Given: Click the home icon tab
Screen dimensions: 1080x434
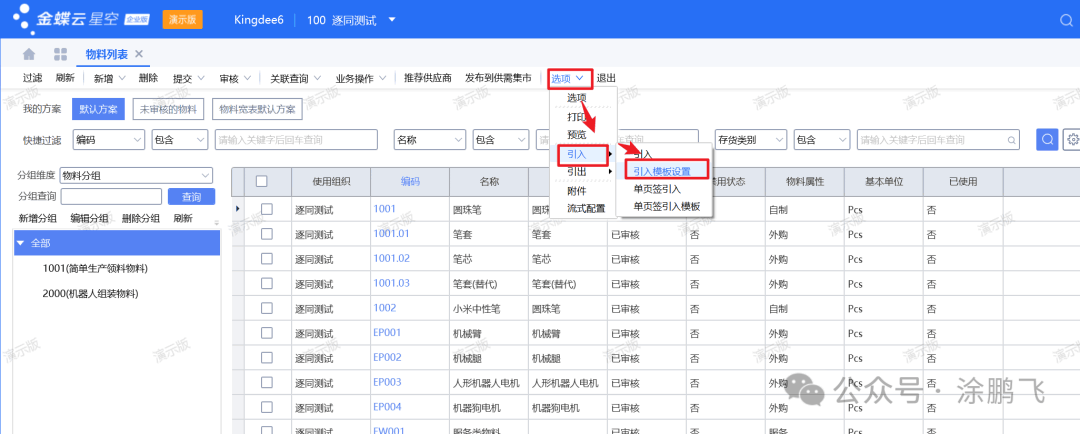Looking at the screenshot, I should (29, 54).
